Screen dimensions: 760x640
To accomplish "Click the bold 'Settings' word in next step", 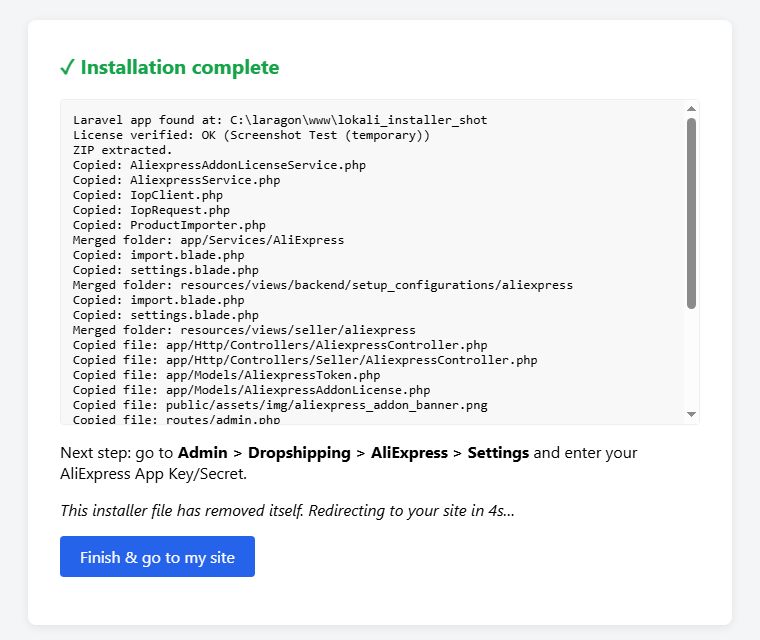I will (498, 453).
